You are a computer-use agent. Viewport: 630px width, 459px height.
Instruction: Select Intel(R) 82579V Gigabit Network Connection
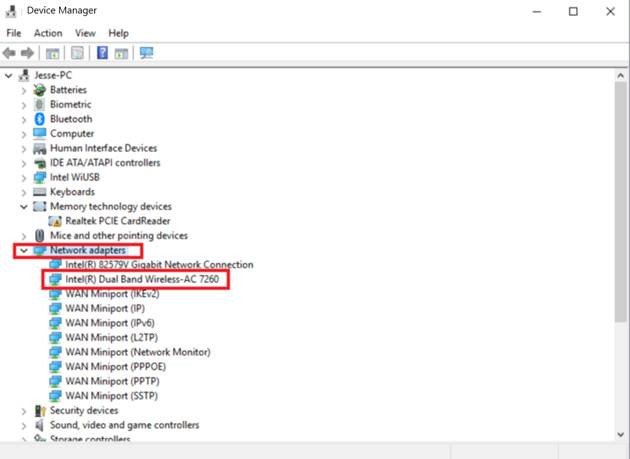coord(160,264)
